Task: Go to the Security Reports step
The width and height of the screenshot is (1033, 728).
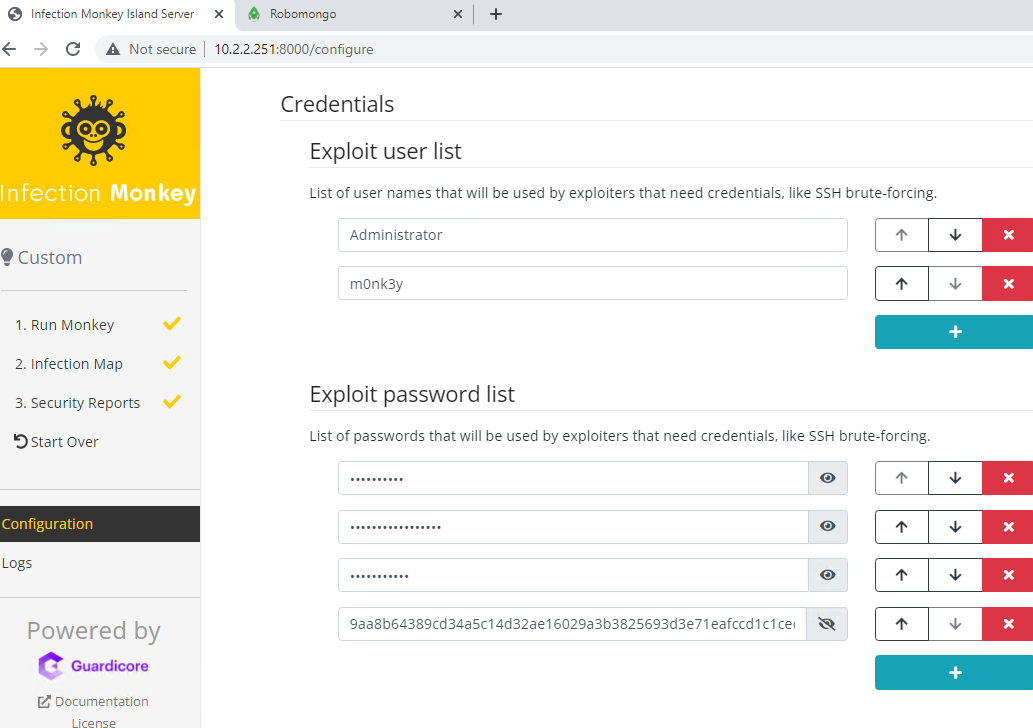Action: (78, 403)
